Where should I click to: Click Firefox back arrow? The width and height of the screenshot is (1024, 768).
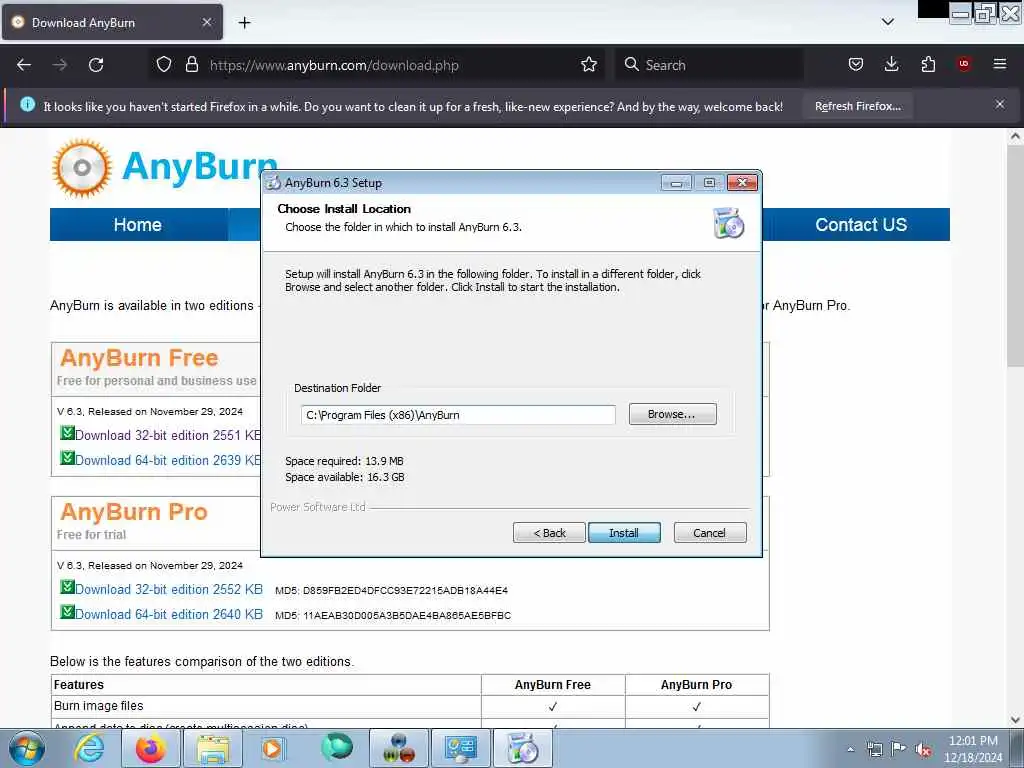pos(24,65)
